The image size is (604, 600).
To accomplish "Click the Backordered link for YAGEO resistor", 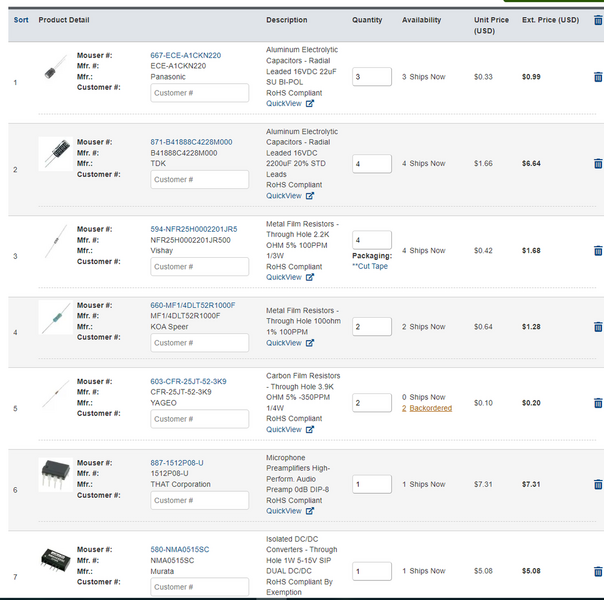I will coord(427,408).
